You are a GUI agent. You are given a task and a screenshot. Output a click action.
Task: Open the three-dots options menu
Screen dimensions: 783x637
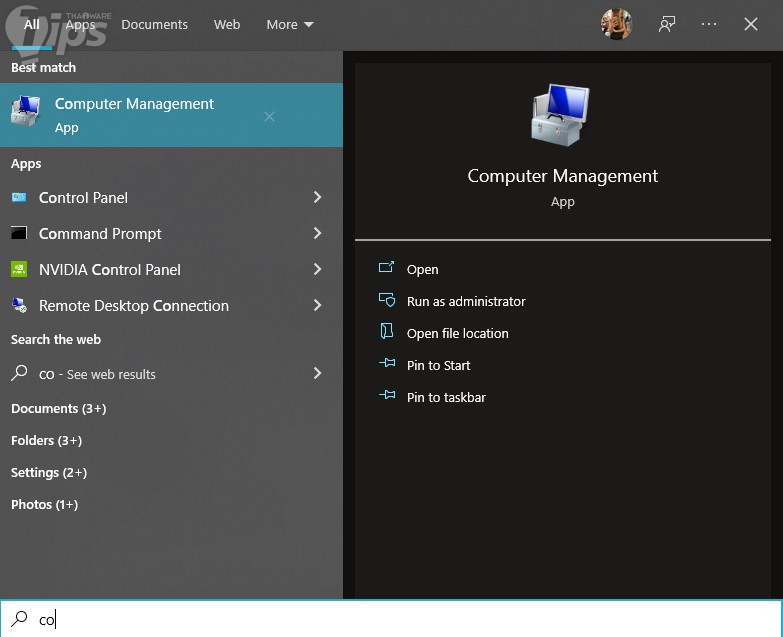click(709, 24)
